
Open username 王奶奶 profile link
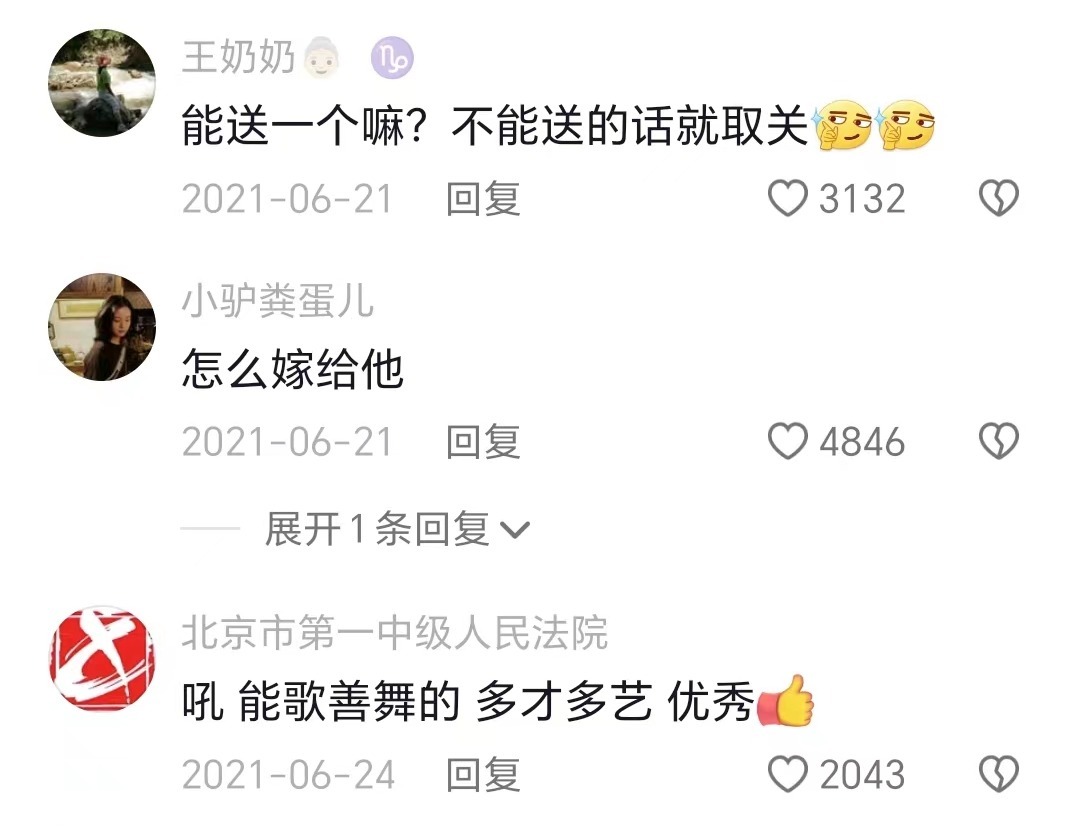pos(238,56)
